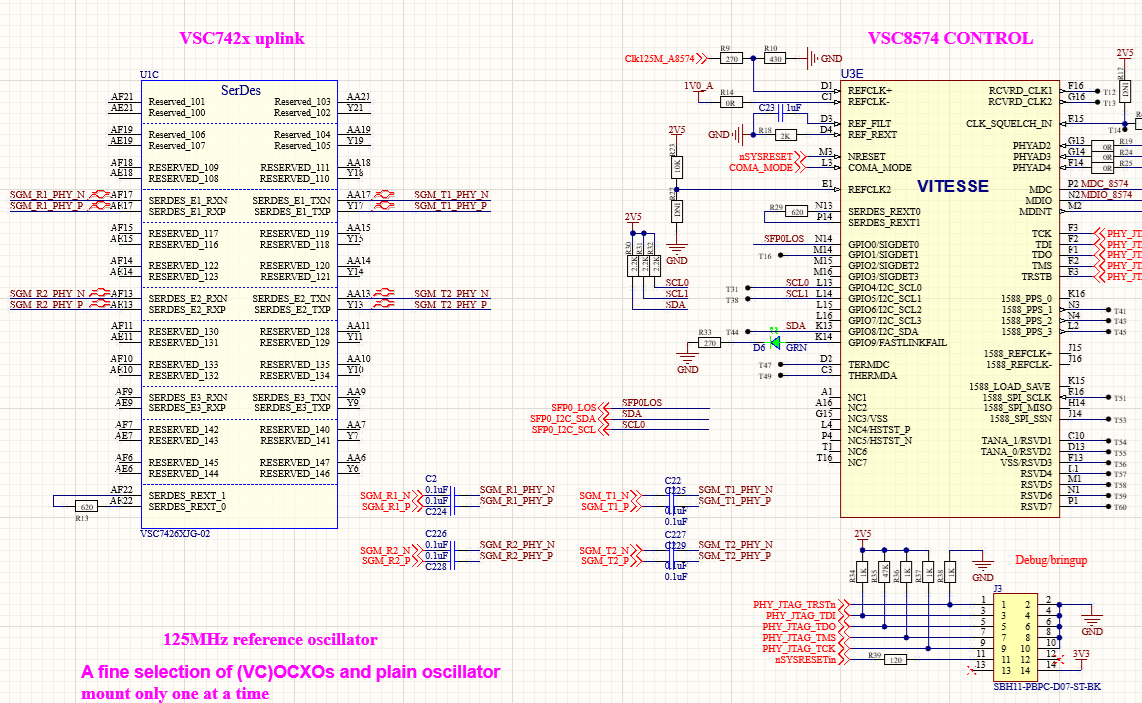Click the nSYSRESETin port

(x=811, y=659)
